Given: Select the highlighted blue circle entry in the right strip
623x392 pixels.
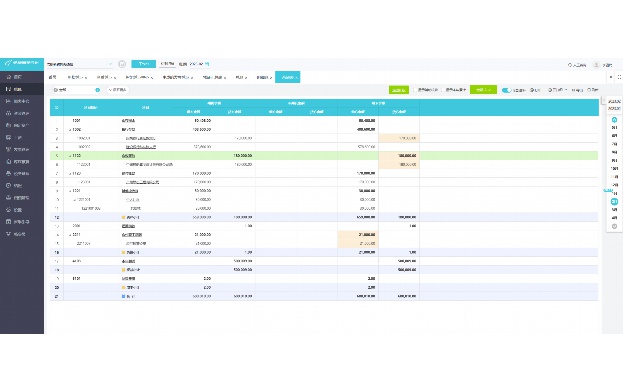Looking at the screenshot, I should 614,202.
